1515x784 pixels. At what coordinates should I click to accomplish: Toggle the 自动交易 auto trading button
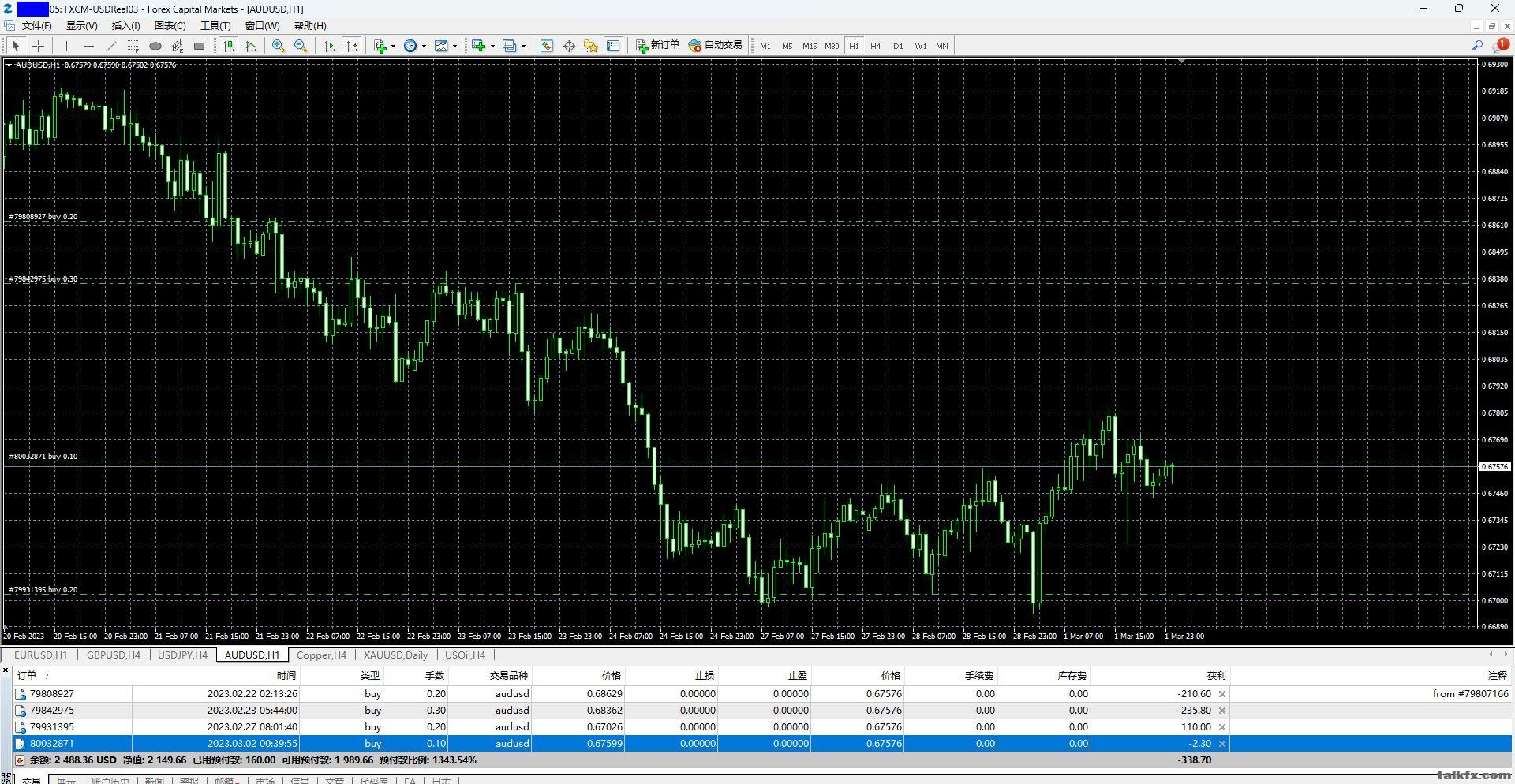click(716, 46)
